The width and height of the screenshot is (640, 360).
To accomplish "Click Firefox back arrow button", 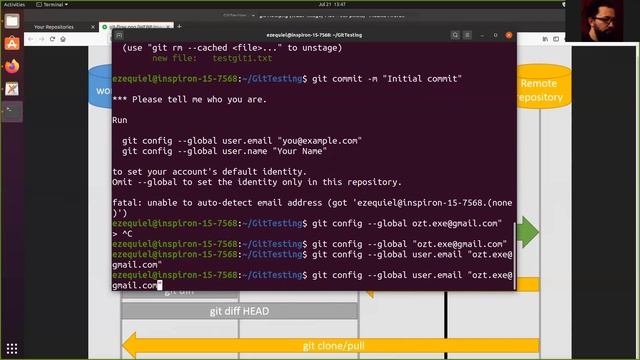I will pyautogui.click(x=31, y=39).
